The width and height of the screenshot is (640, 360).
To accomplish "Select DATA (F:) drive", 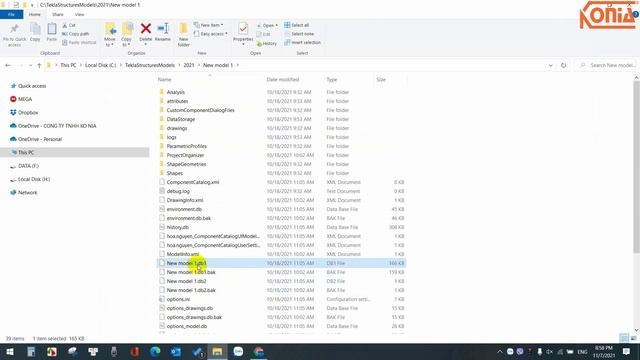I will (x=28, y=166).
